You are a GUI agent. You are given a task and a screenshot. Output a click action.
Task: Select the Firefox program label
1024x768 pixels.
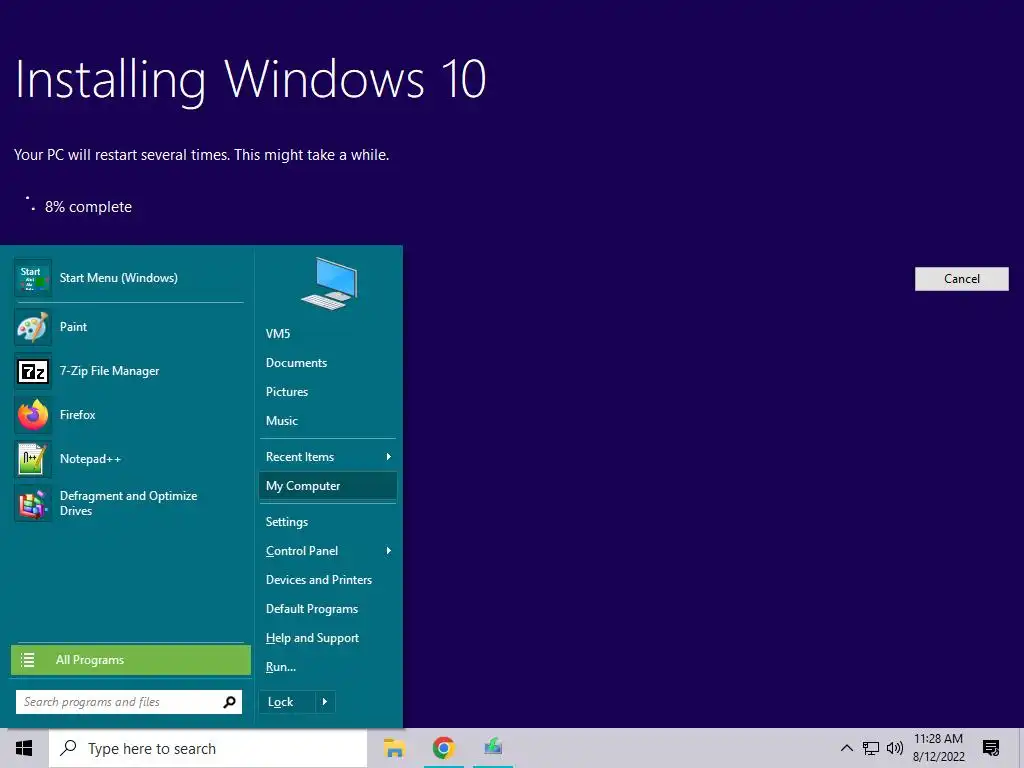point(77,415)
